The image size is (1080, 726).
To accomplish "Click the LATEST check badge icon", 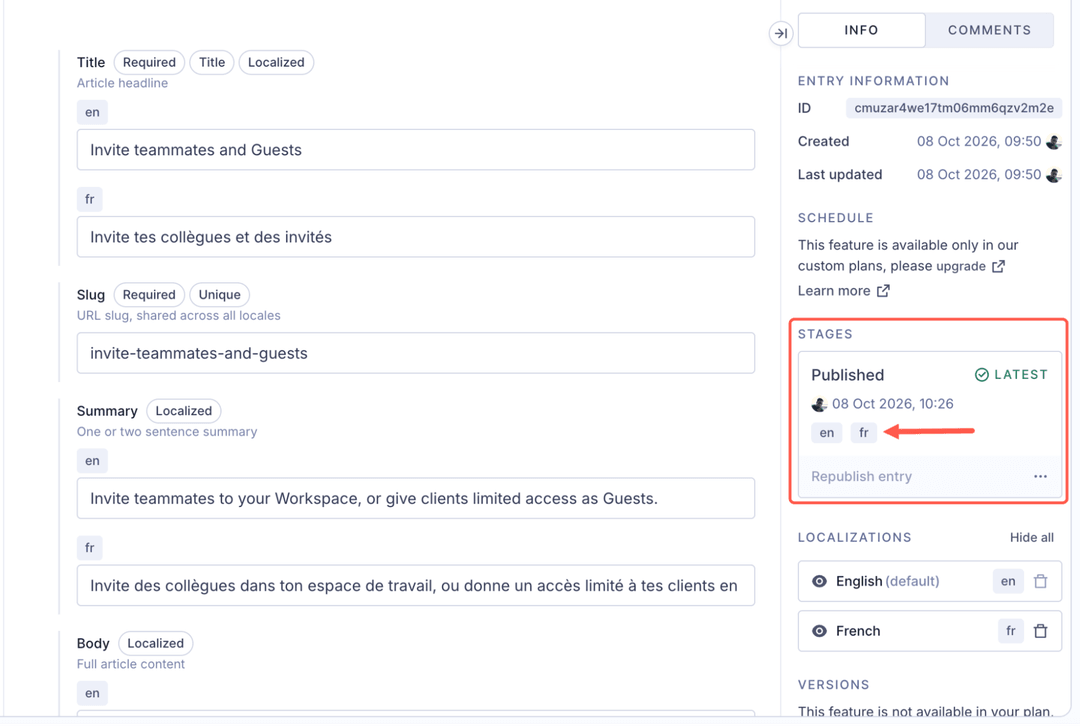I will tap(982, 375).
